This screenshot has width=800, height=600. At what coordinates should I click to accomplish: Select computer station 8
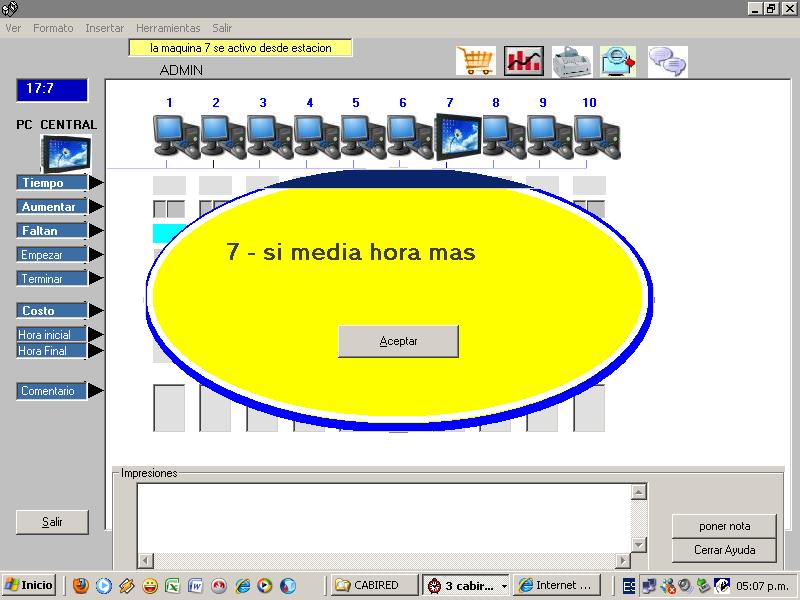click(504, 137)
